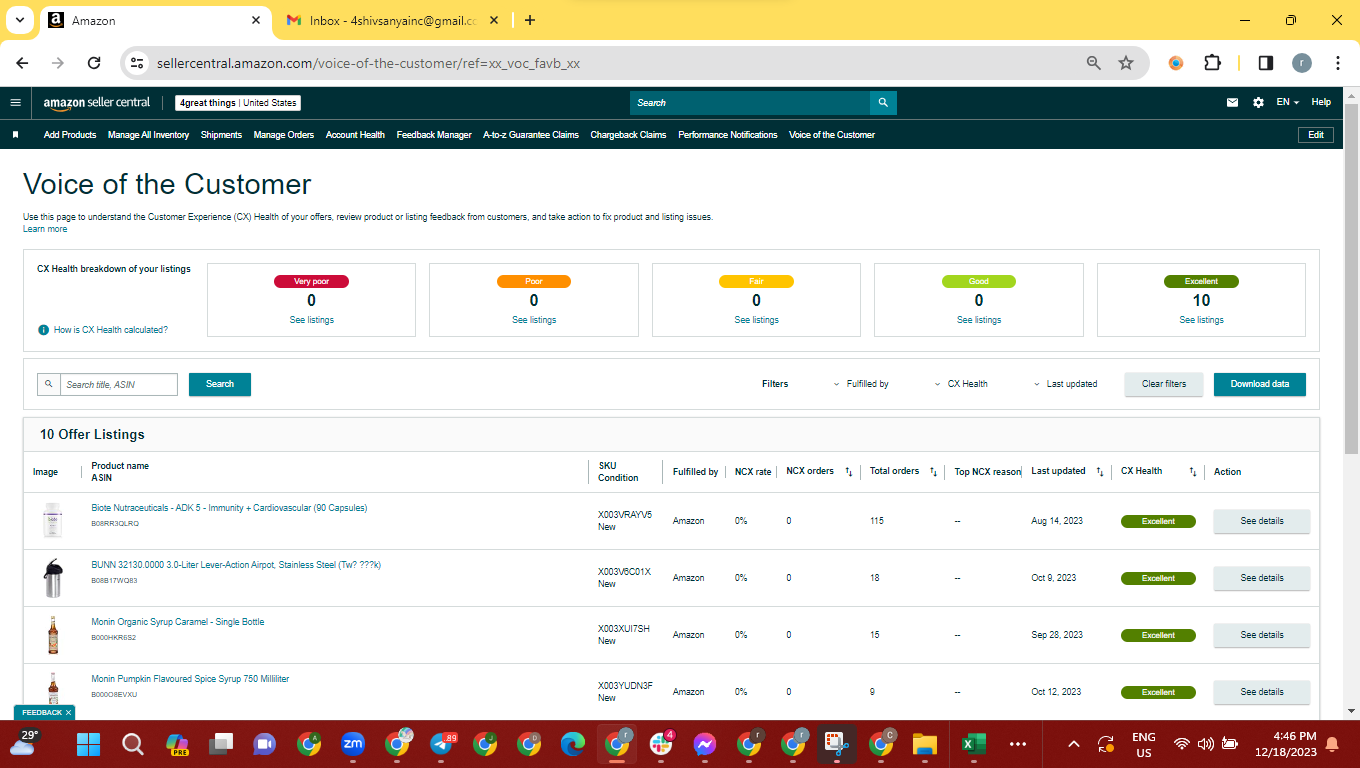Navigate to Manage Orders
The width and height of the screenshot is (1360, 768).
(284, 135)
